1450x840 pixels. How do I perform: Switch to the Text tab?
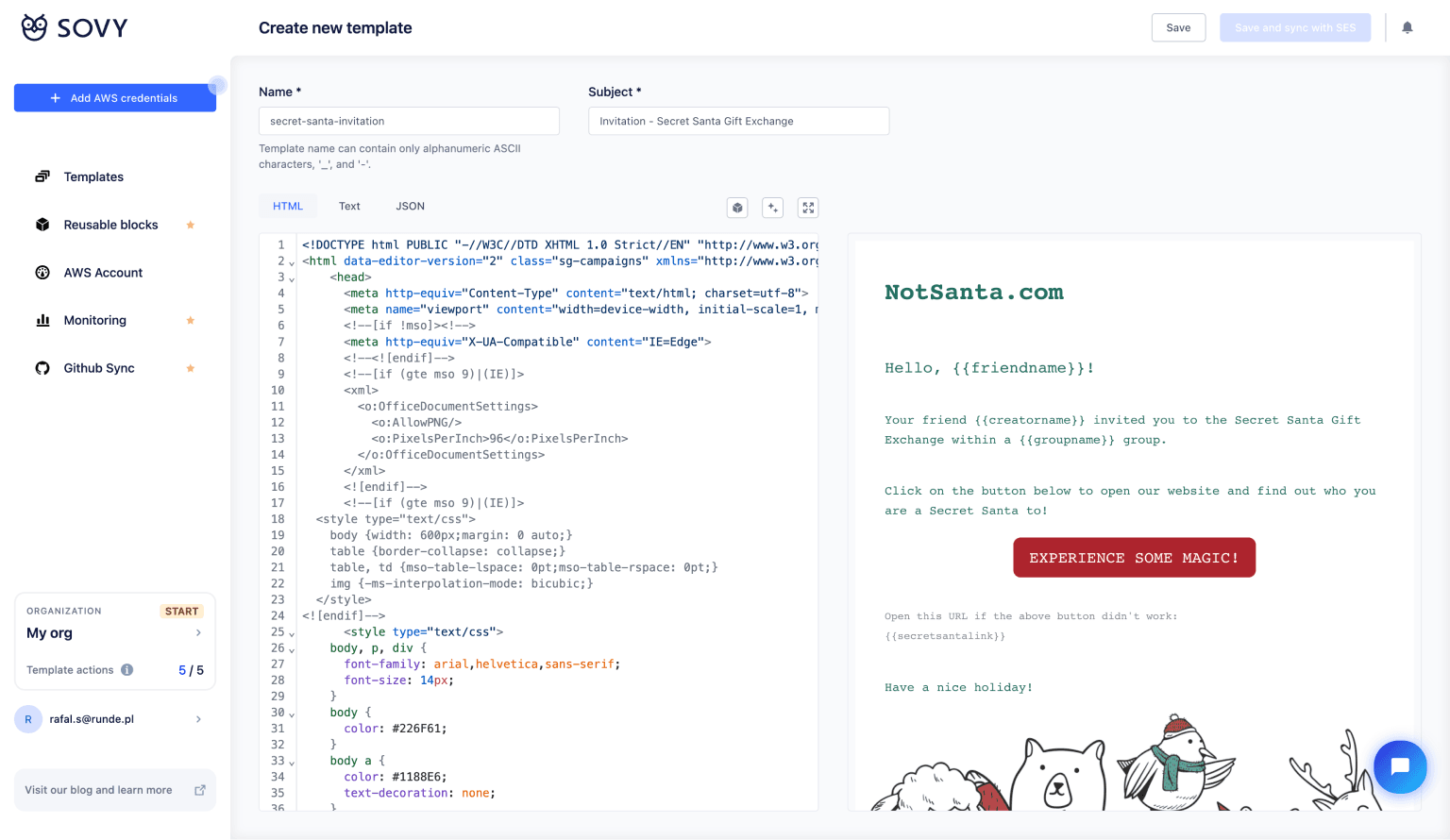349,207
